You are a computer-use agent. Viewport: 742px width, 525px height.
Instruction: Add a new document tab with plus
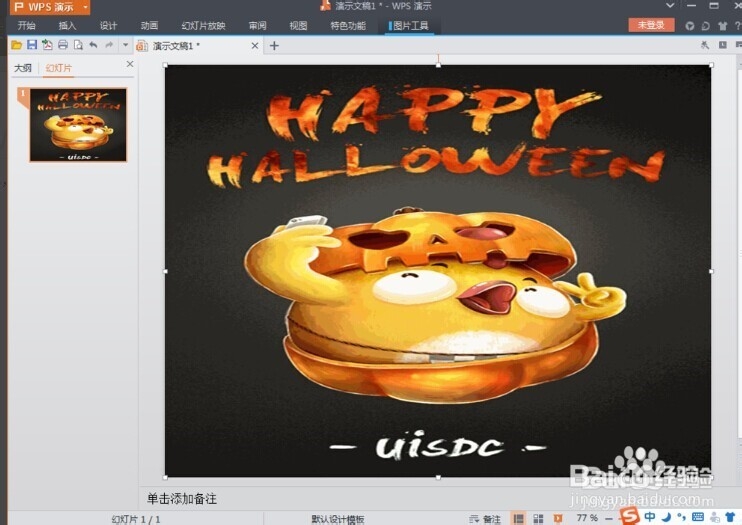[274, 45]
